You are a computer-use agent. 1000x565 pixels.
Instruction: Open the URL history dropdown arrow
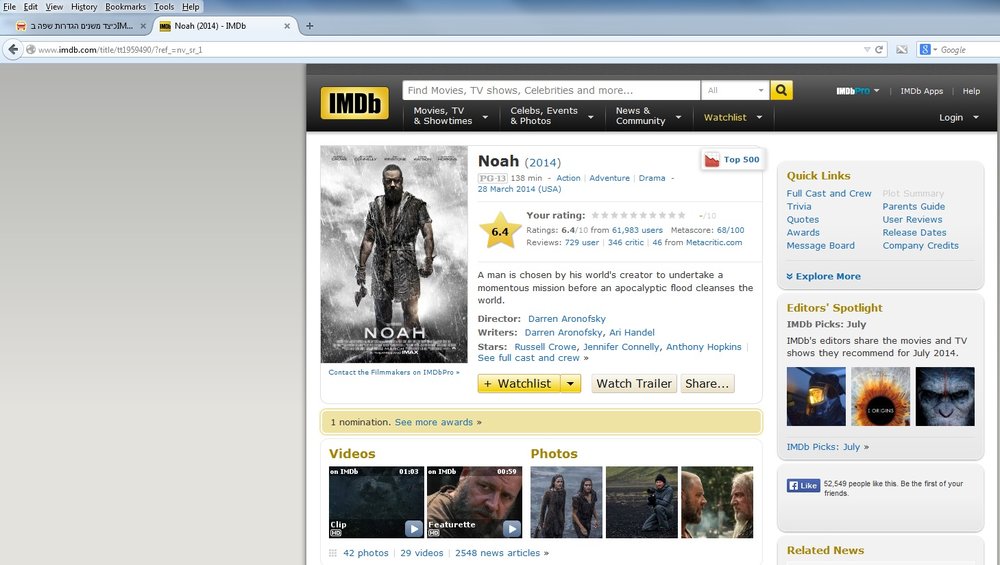(867, 49)
